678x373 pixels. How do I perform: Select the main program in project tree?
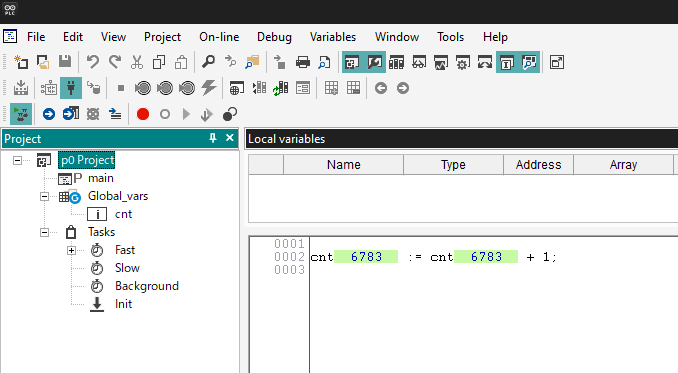100,179
